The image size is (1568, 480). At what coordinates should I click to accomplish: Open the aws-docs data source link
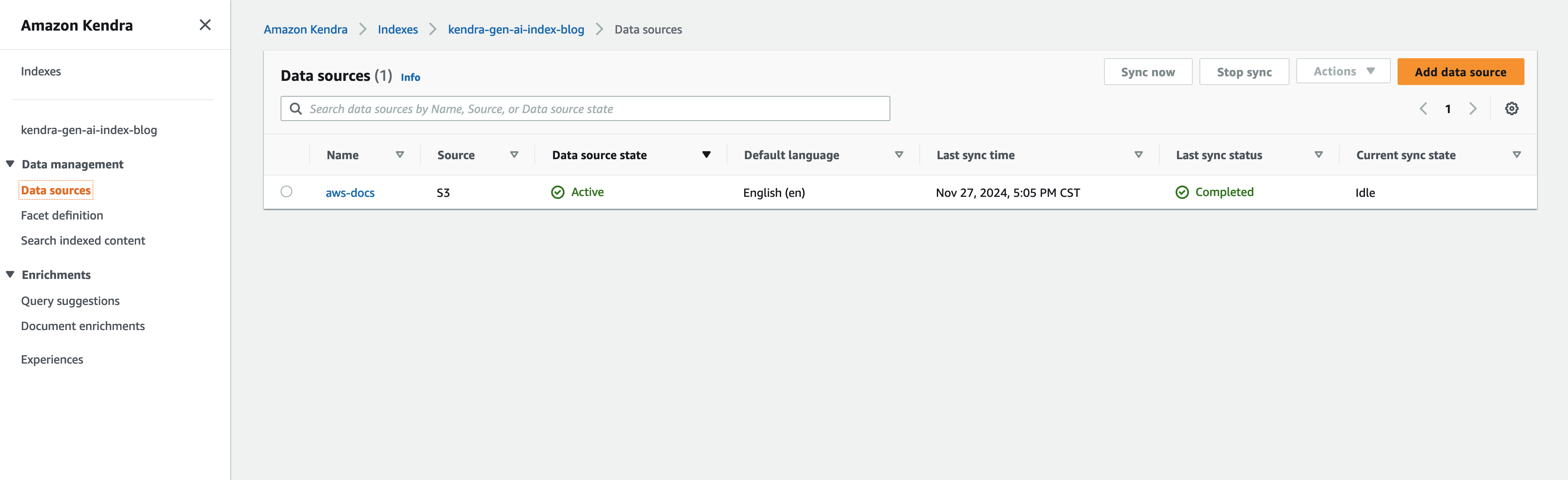click(350, 193)
